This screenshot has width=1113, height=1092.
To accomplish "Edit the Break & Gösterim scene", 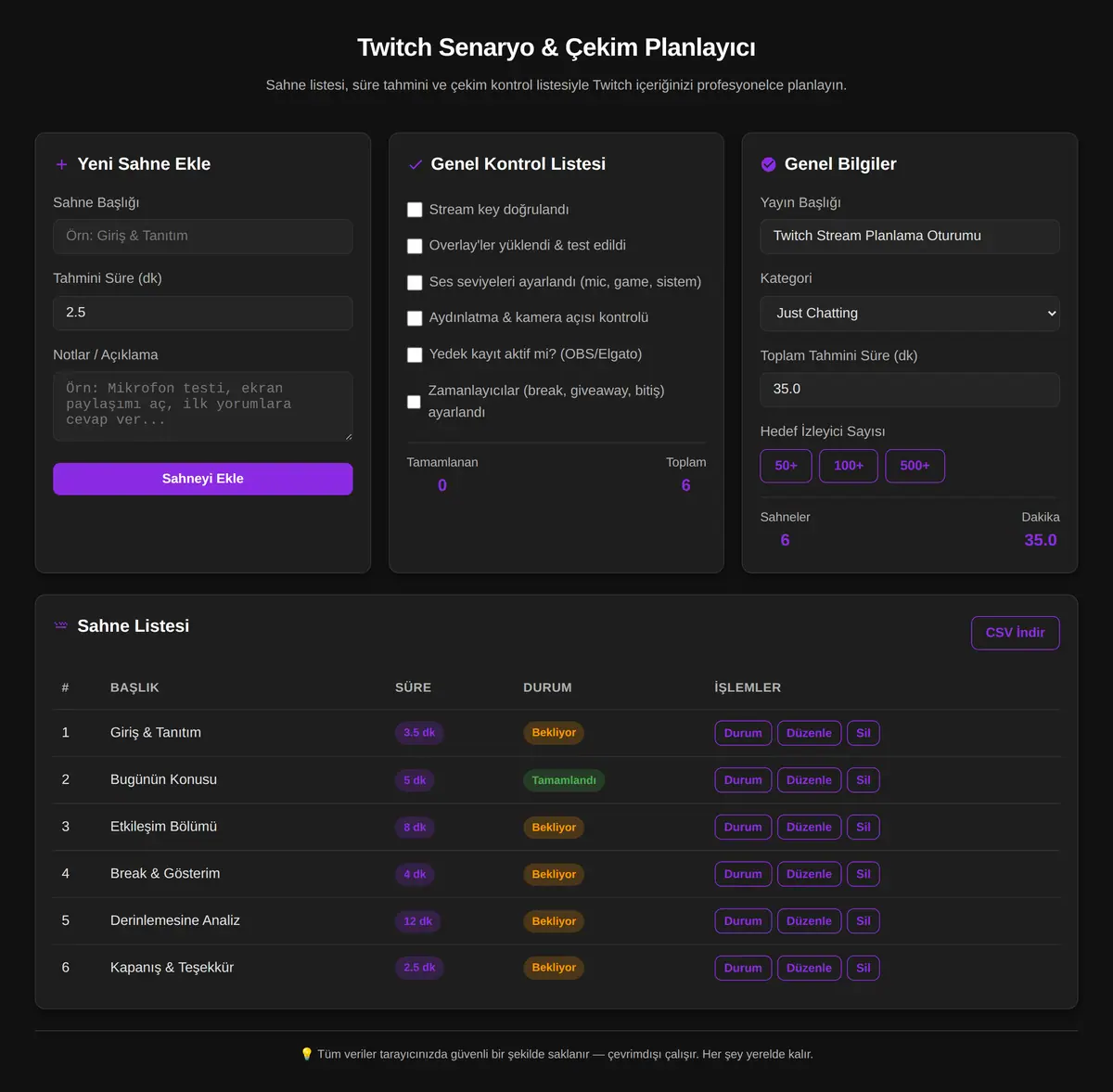I will coord(810,874).
